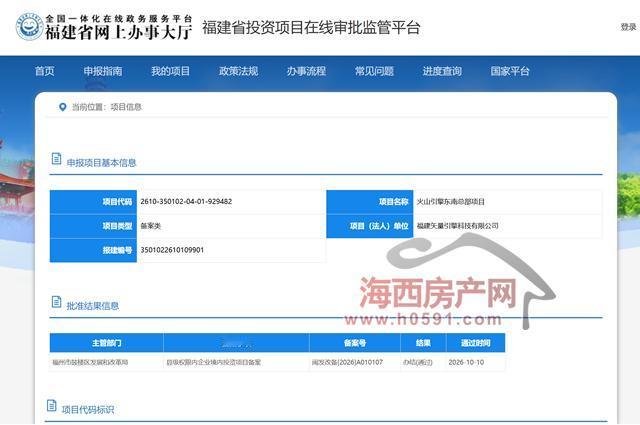Open the 申报指南 navigation item

click(103, 71)
